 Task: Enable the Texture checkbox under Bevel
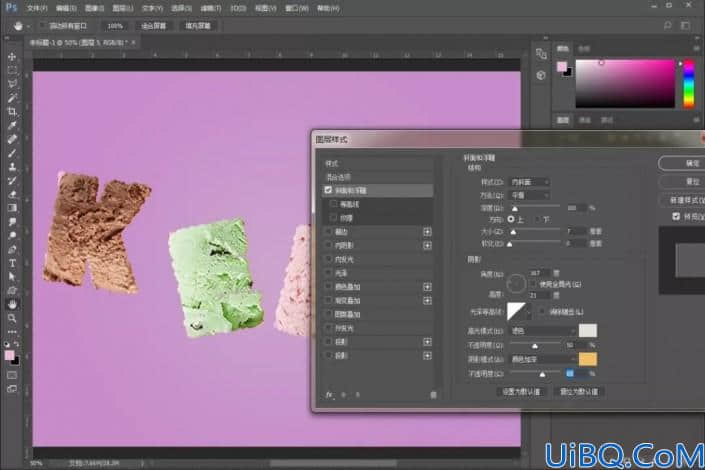tap(333, 218)
